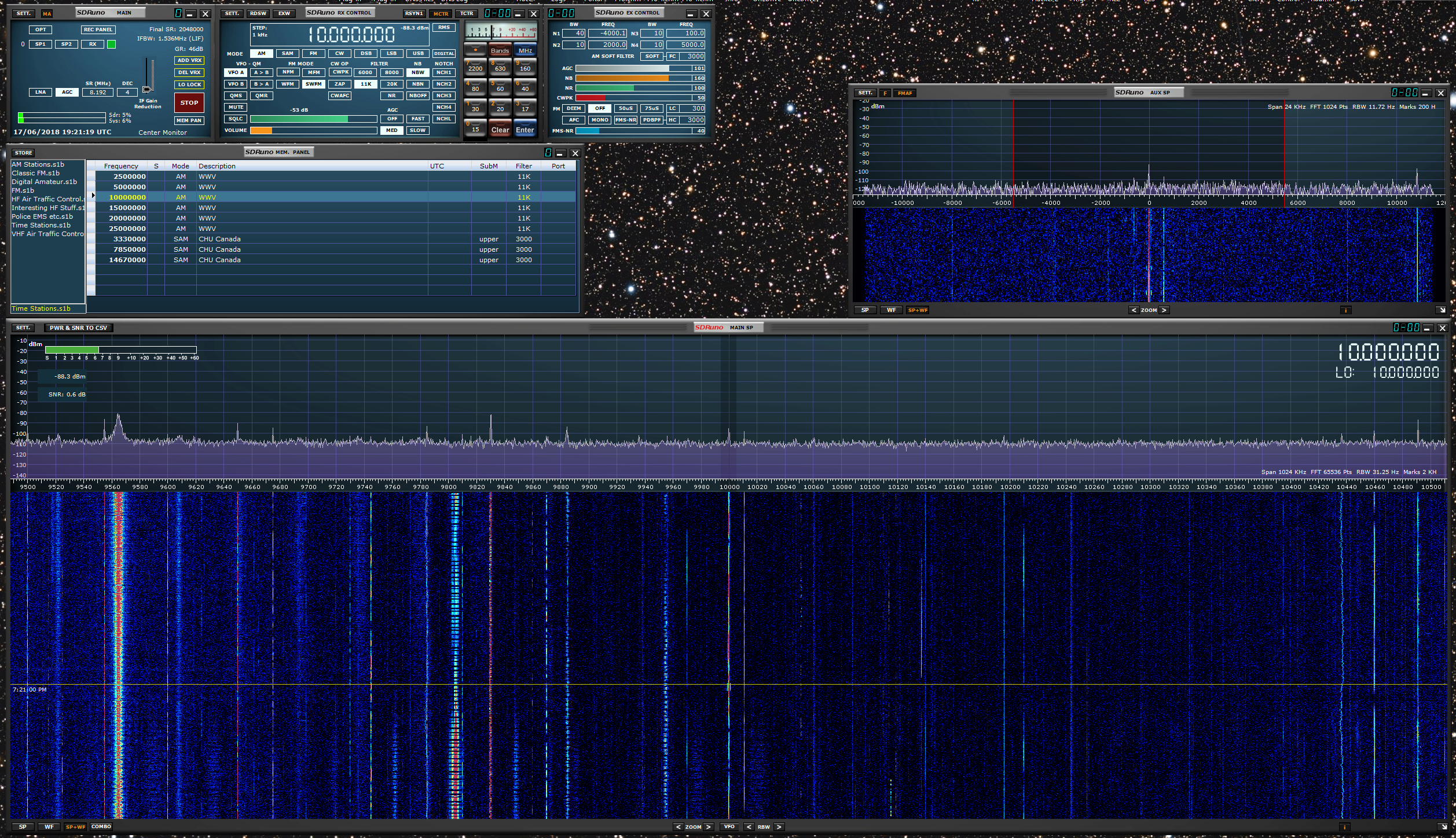Click the MAIN SP info 'i' button
Viewport: 1456px width, 838px height.
pos(1345,826)
